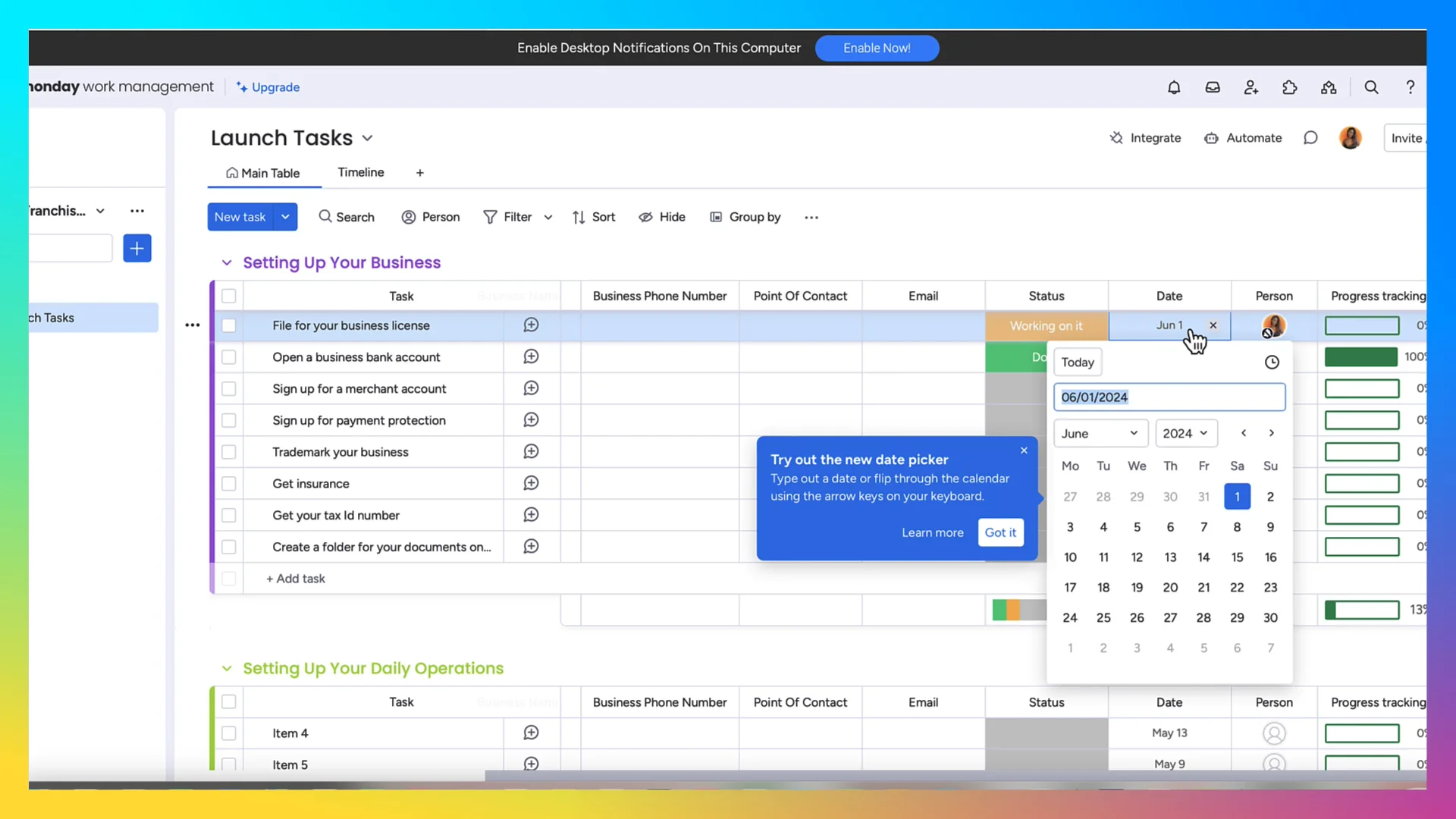The height and width of the screenshot is (819, 1456).
Task: Click the Learn more link
Action: (x=933, y=532)
